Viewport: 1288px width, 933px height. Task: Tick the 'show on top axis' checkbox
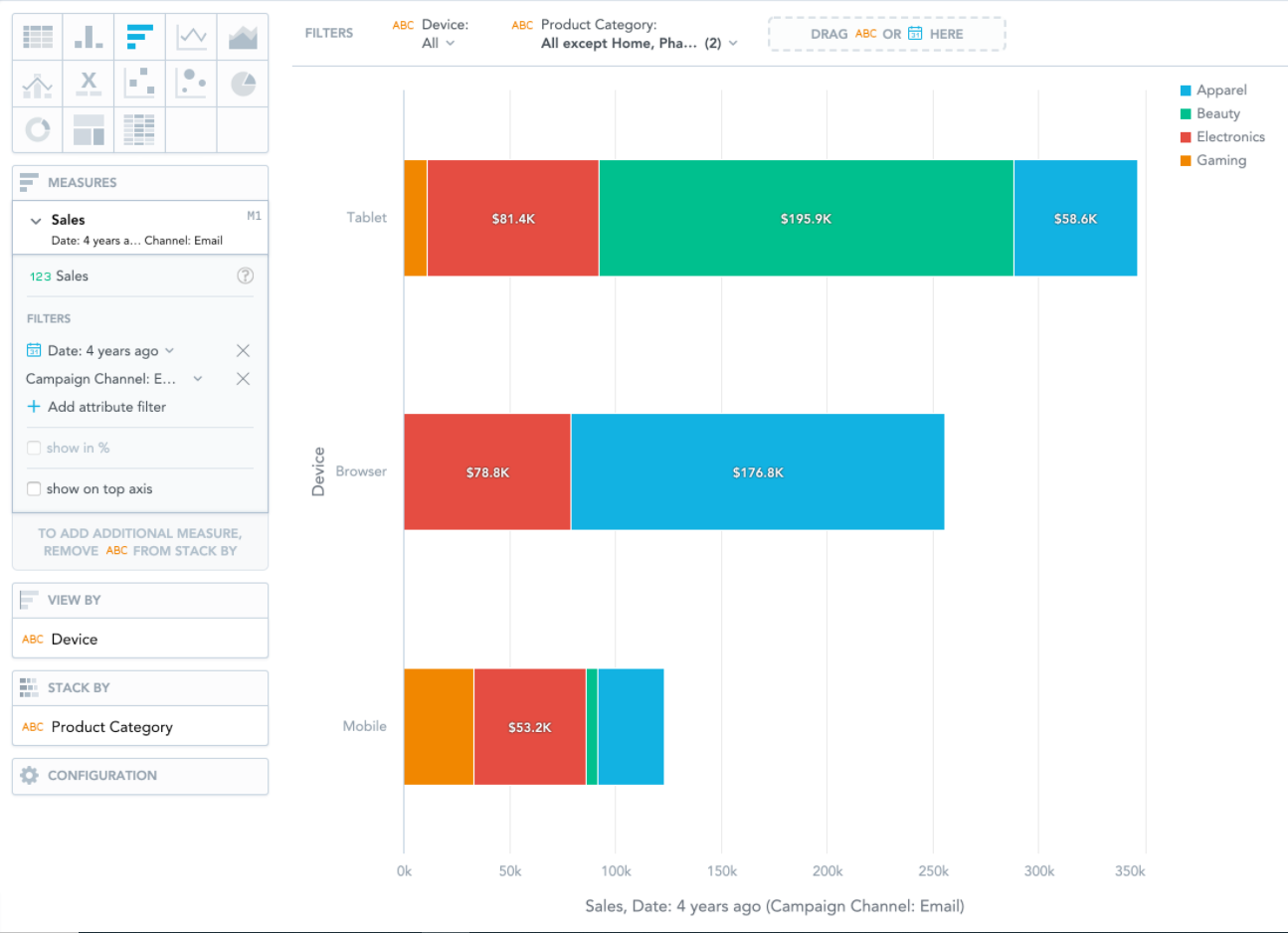click(x=34, y=488)
